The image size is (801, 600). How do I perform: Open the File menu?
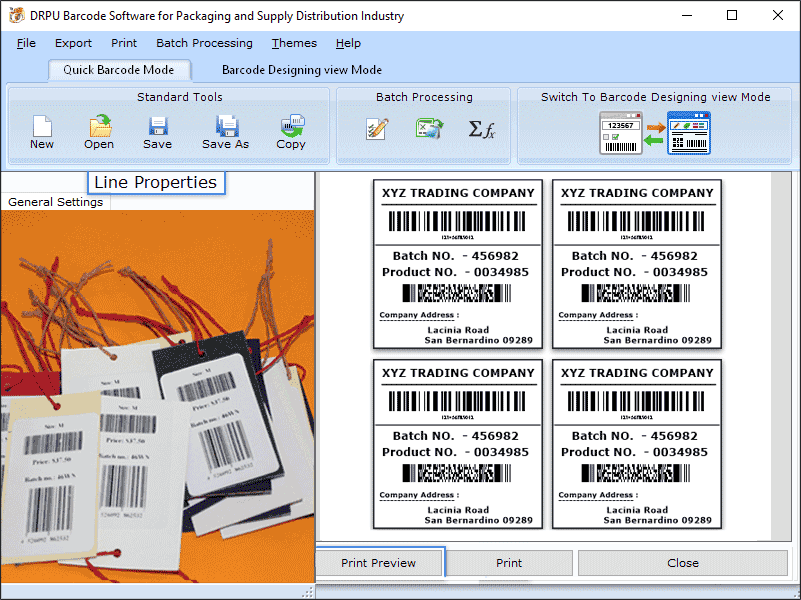(x=25, y=43)
